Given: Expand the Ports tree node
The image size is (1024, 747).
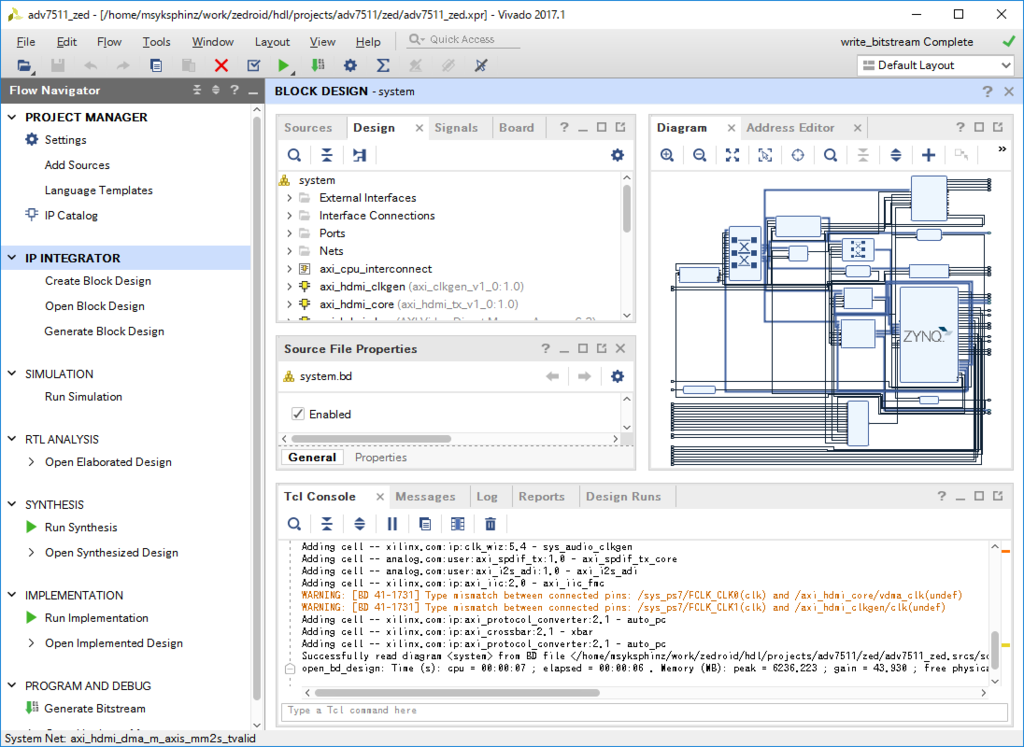Looking at the screenshot, I should (289, 233).
